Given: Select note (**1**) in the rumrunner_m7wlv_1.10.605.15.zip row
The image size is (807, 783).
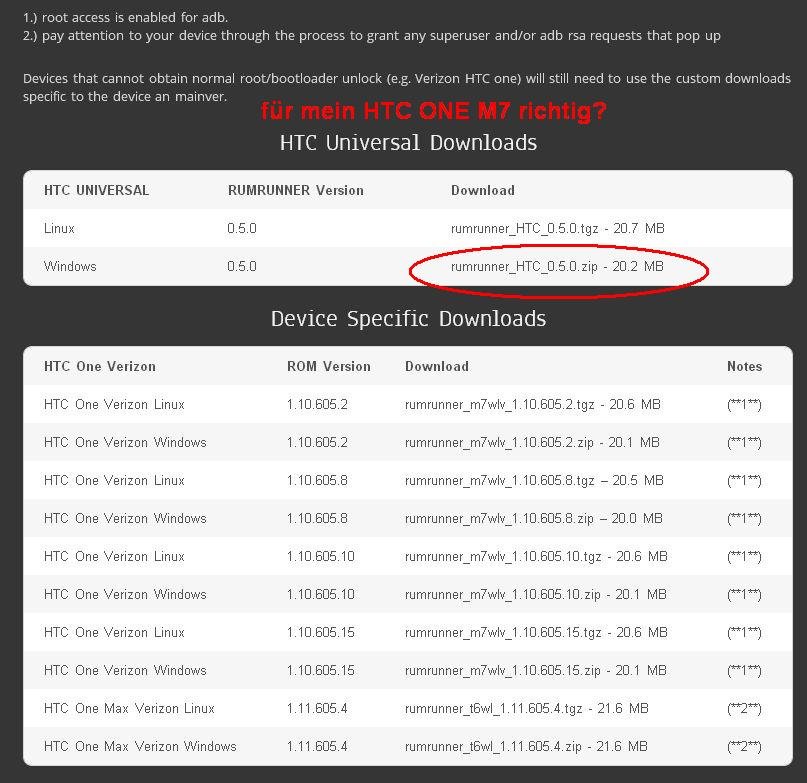Looking at the screenshot, I should (x=744, y=671).
